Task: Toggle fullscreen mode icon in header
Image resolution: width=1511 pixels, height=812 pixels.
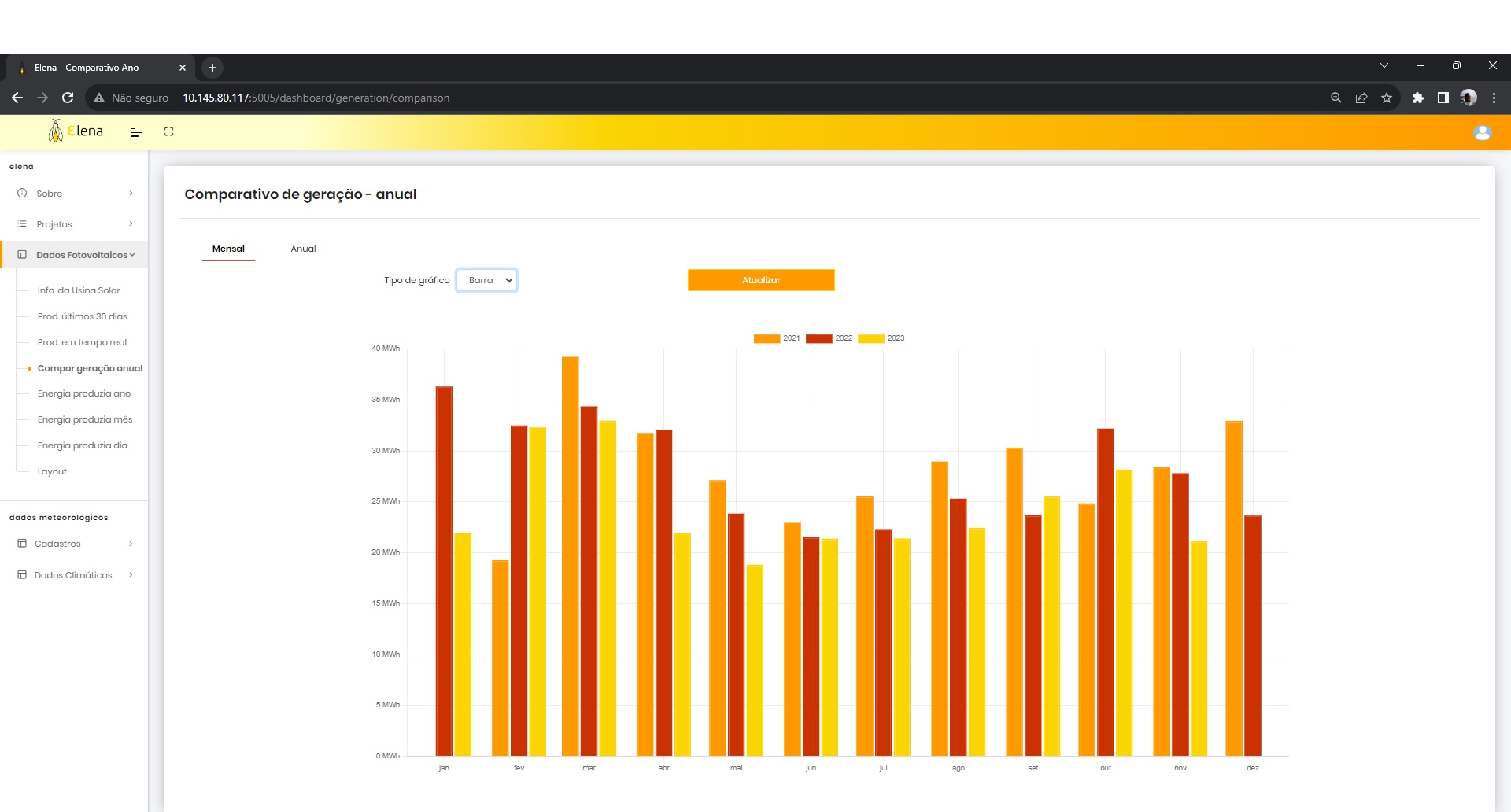Action: click(x=168, y=132)
